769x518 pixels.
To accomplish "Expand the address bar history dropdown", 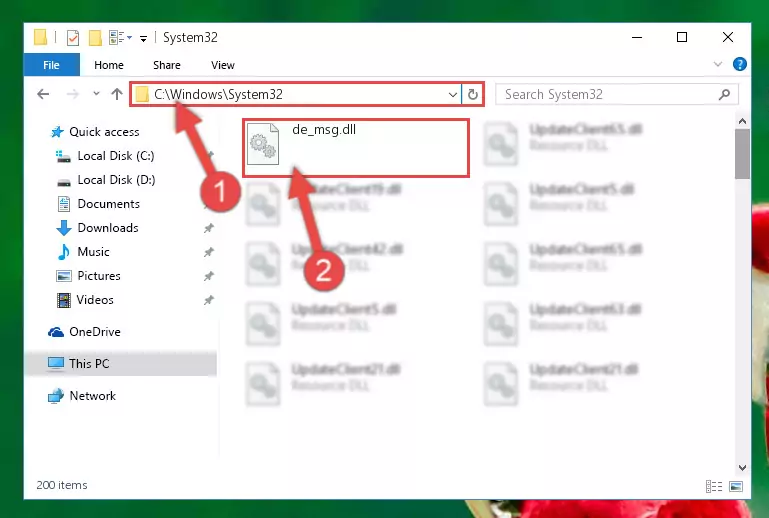I will (453, 94).
